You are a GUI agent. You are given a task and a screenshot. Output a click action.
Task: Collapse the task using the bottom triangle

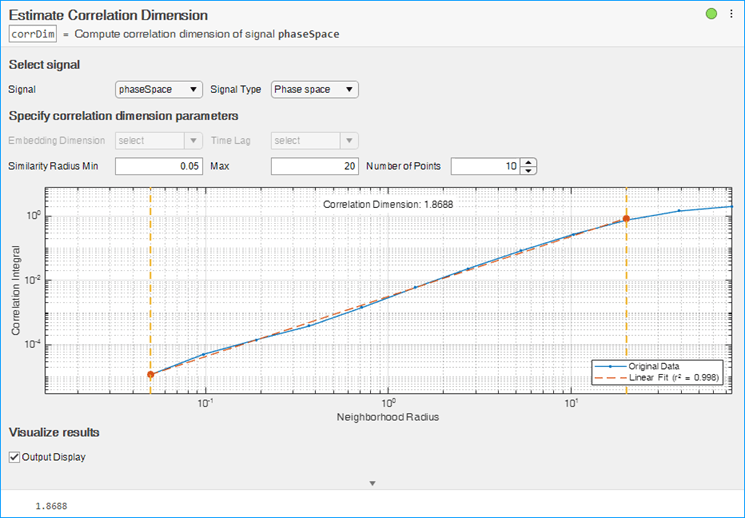point(372,483)
